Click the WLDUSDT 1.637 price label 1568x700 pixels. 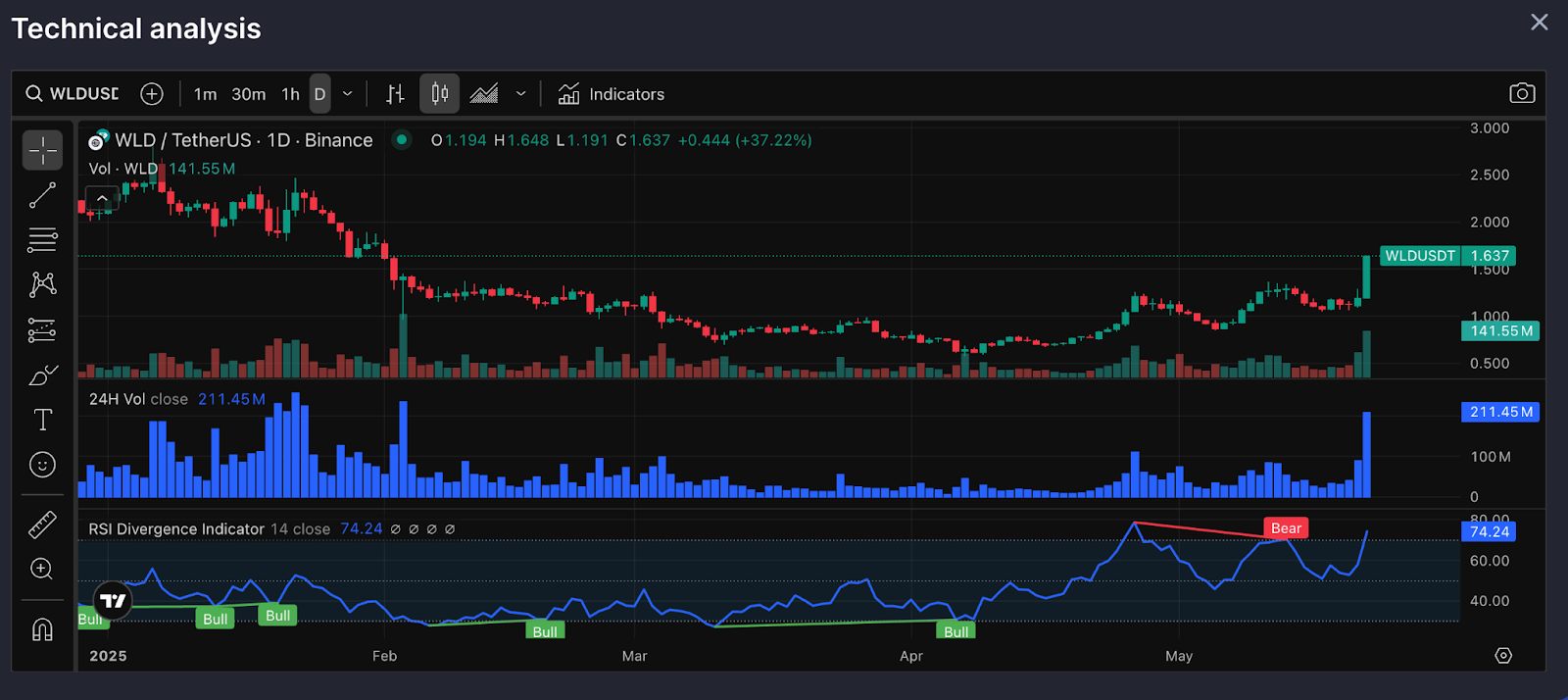pyautogui.click(x=1447, y=256)
